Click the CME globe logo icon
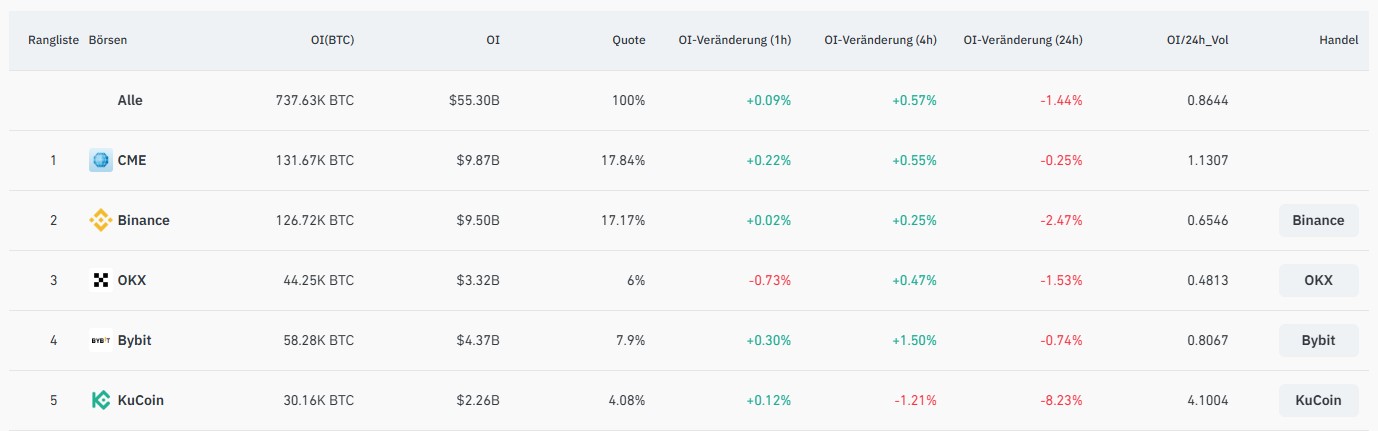This screenshot has height=431, width=1378. coord(101,160)
